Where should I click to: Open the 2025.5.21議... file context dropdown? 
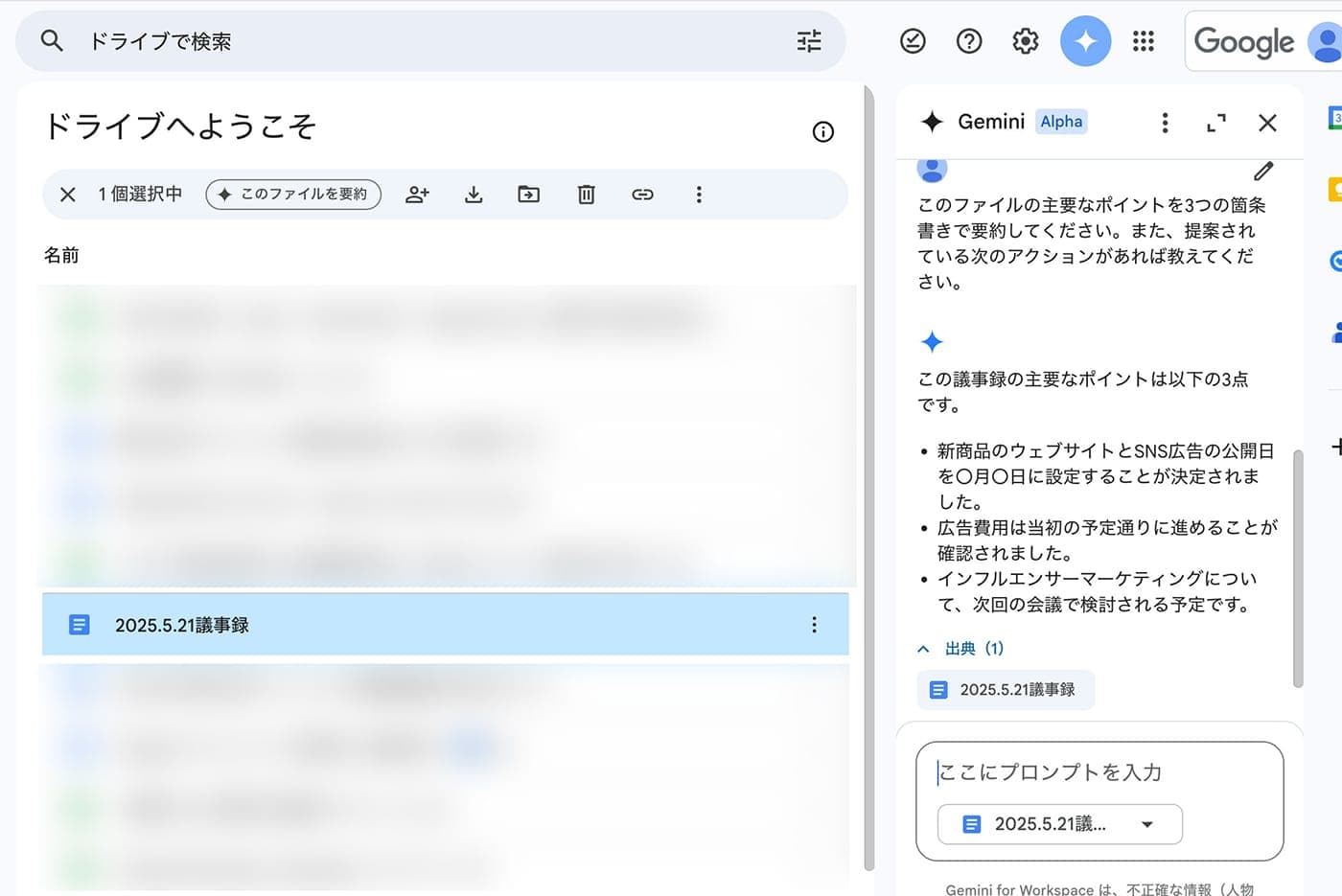(1059, 824)
